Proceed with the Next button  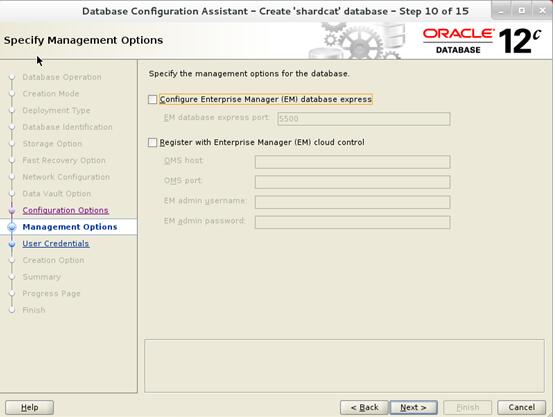pos(413,407)
